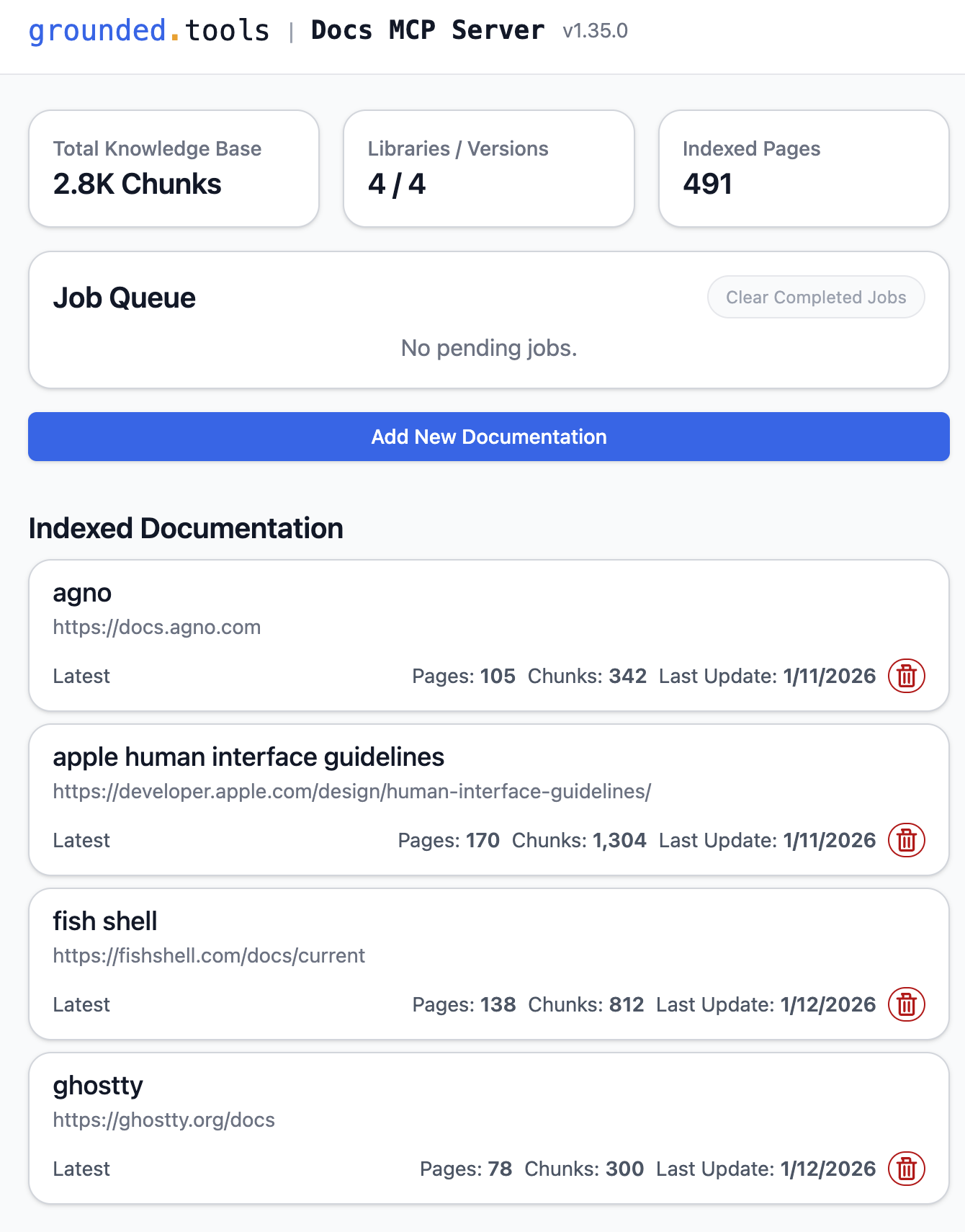Click the Docs MCP Server title
The width and height of the screenshot is (965, 1232).
point(427,30)
